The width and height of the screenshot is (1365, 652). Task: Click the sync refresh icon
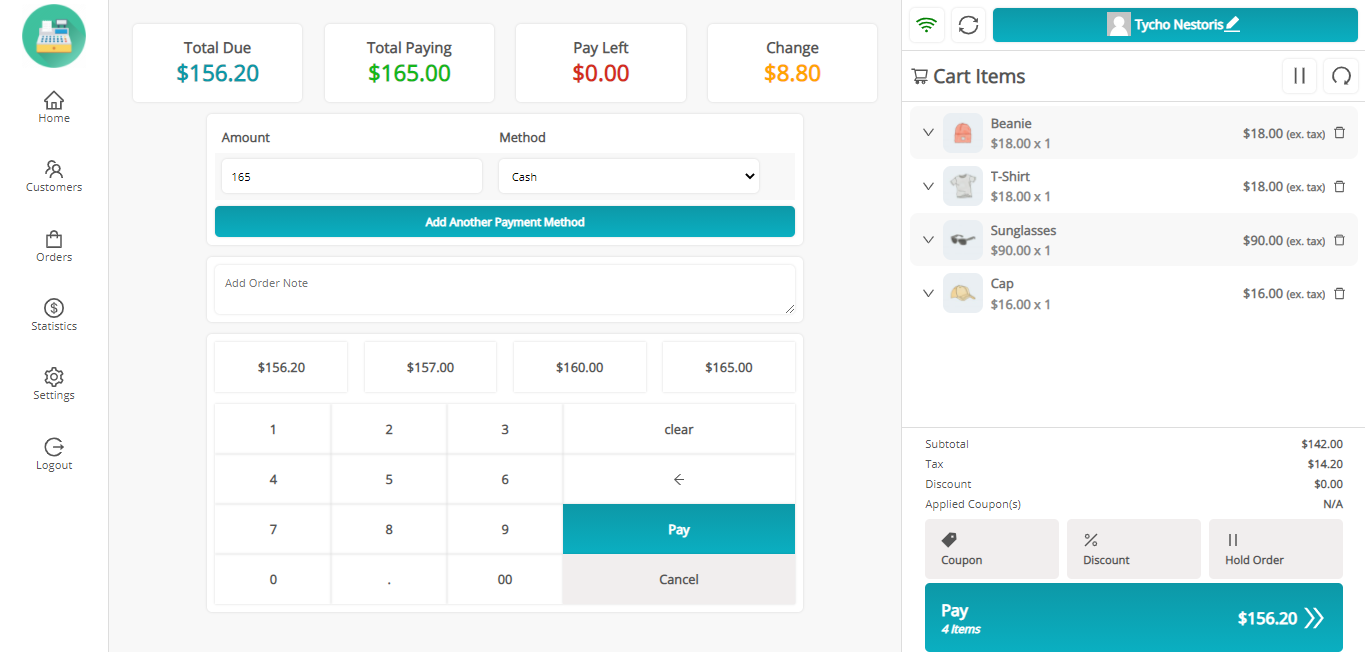click(968, 25)
